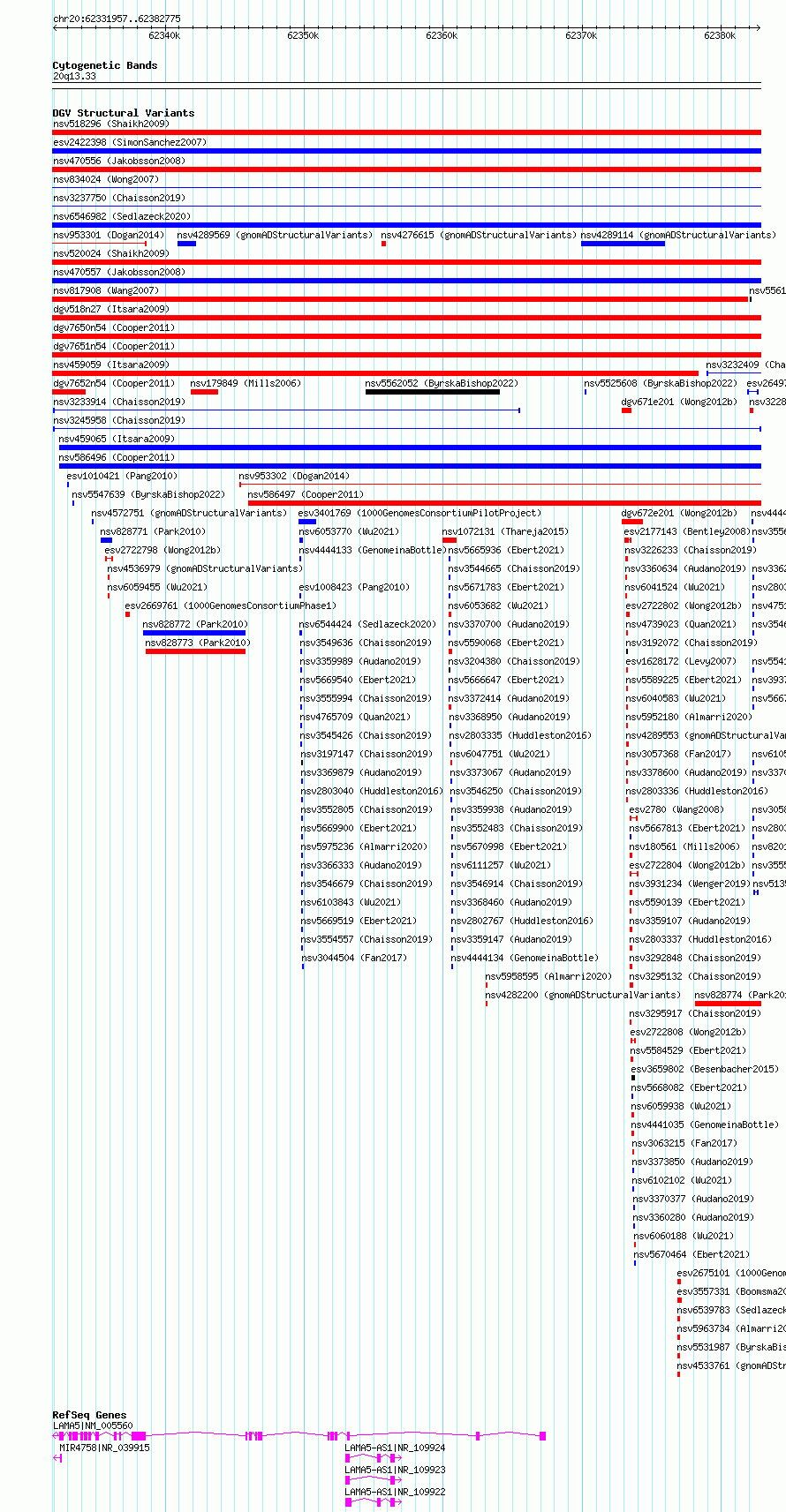Viewport: 786px width, 1512px height.
Task: Click red bar under nsv828773 (Park2010)
Action: tap(195, 651)
